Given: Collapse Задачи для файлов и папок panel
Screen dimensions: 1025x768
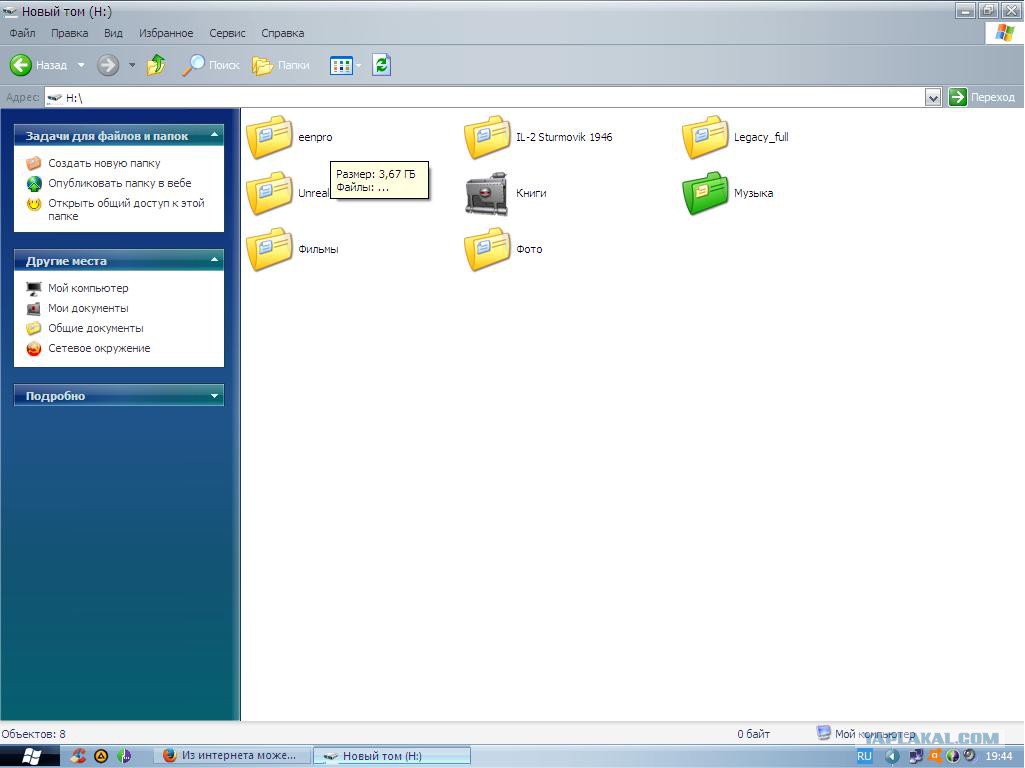Looking at the screenshot, I should [x=214, y=135].
